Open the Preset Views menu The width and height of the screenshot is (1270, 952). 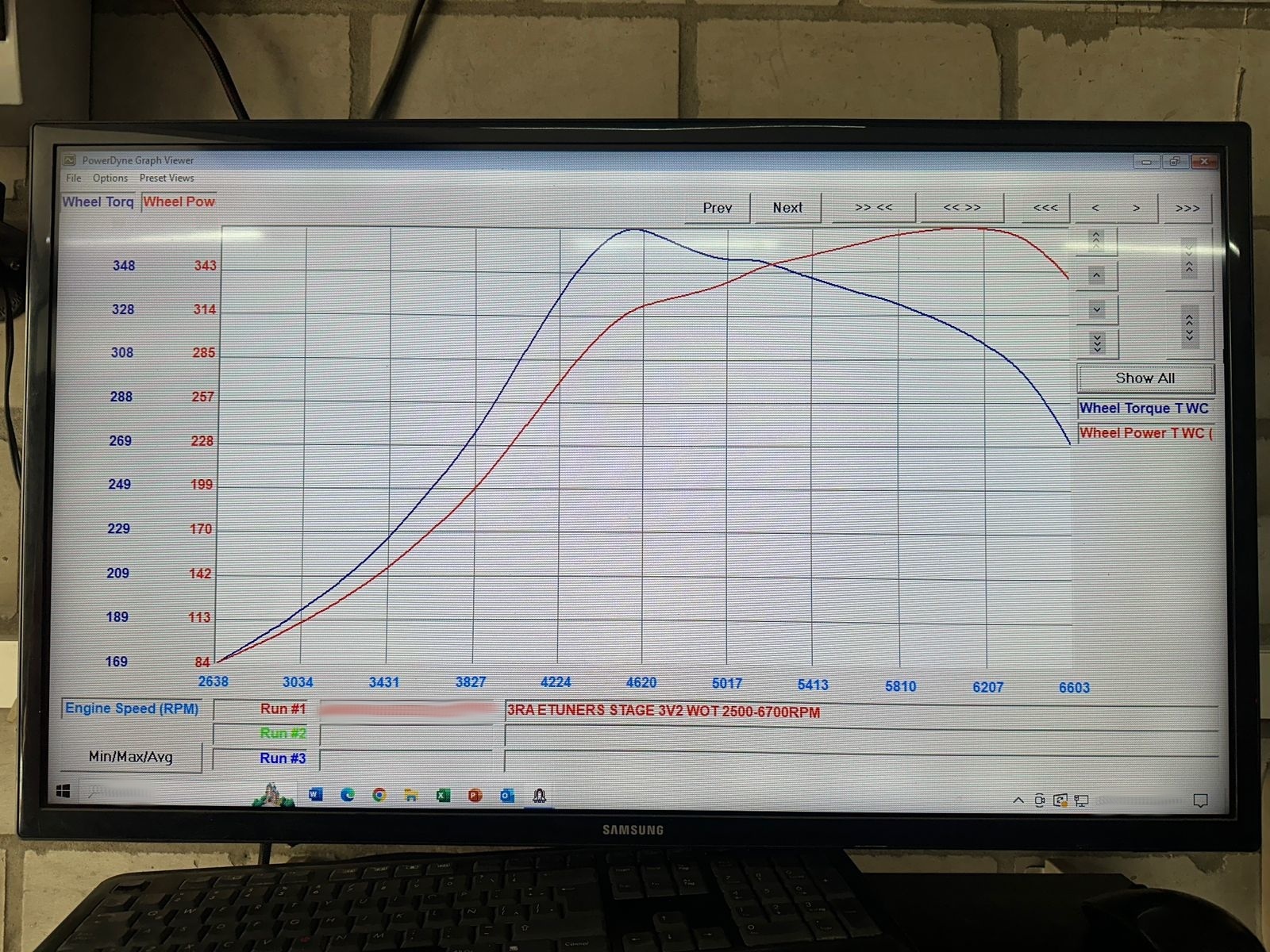[x=167, y=178]
